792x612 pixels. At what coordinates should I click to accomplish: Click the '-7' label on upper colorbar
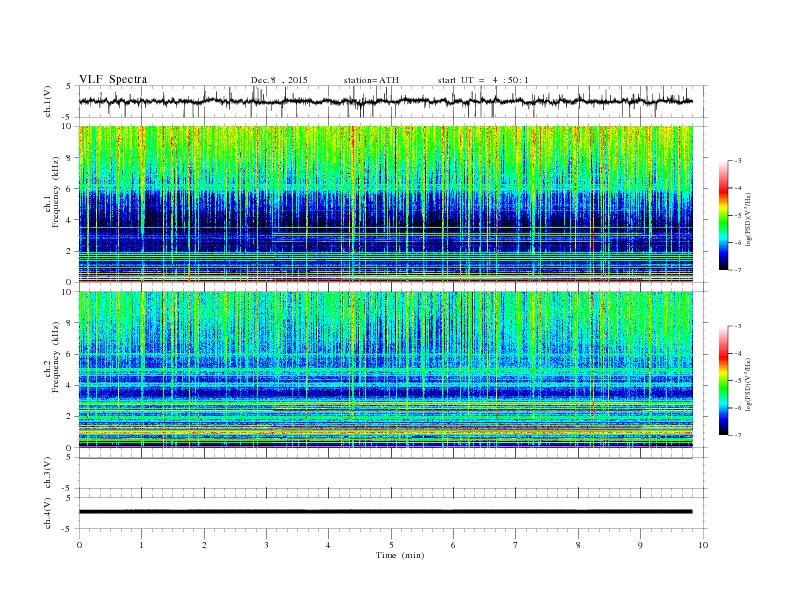pos(738,270)
